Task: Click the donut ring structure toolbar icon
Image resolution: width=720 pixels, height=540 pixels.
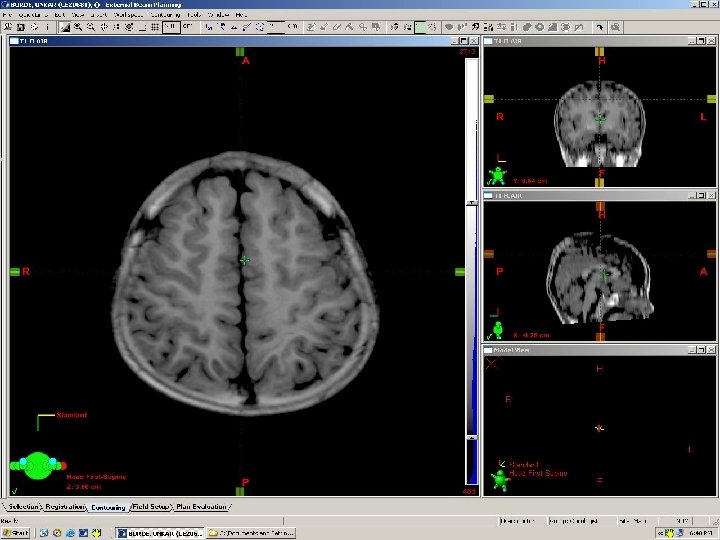Action: [540, 27]
